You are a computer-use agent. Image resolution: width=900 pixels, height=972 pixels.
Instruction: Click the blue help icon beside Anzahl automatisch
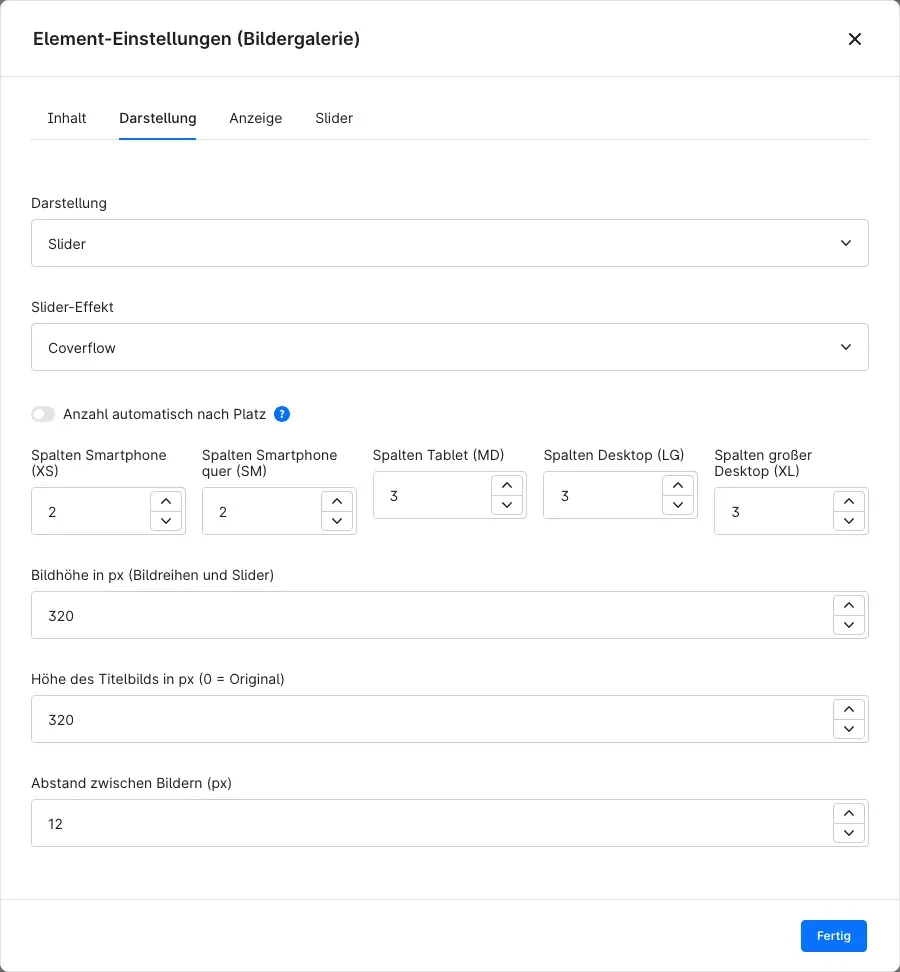click(282, 414)
